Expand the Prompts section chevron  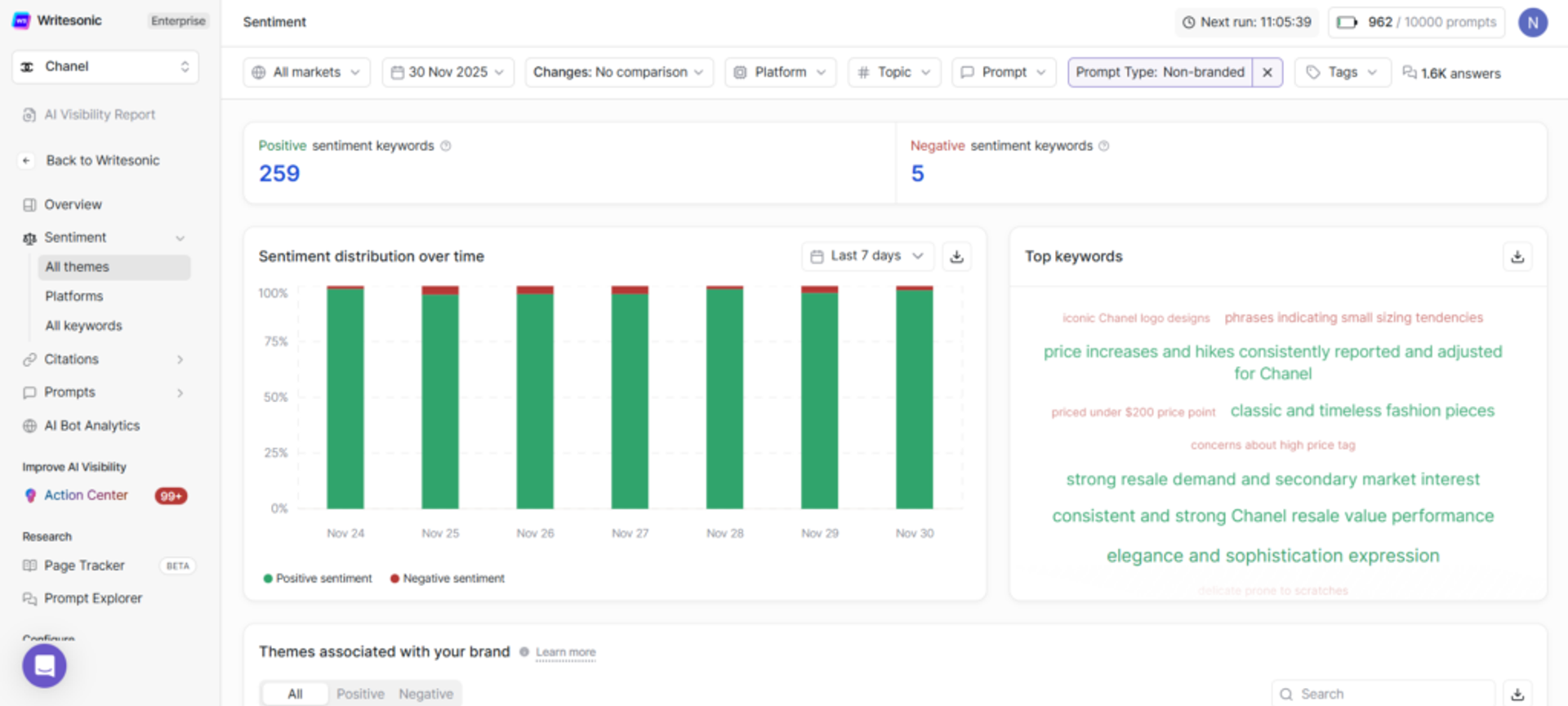180,393
